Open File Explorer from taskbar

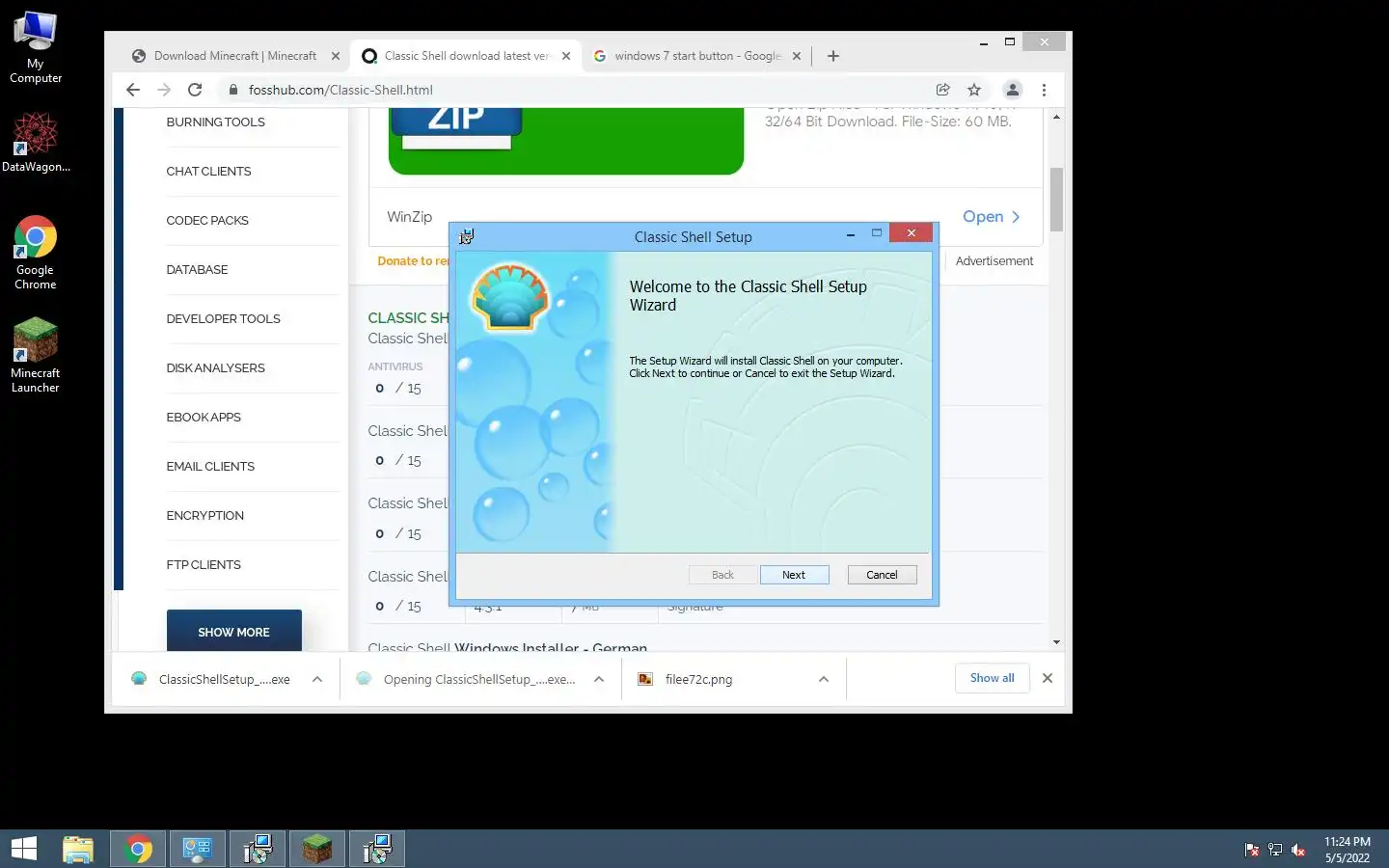click(x=78, y=849)
